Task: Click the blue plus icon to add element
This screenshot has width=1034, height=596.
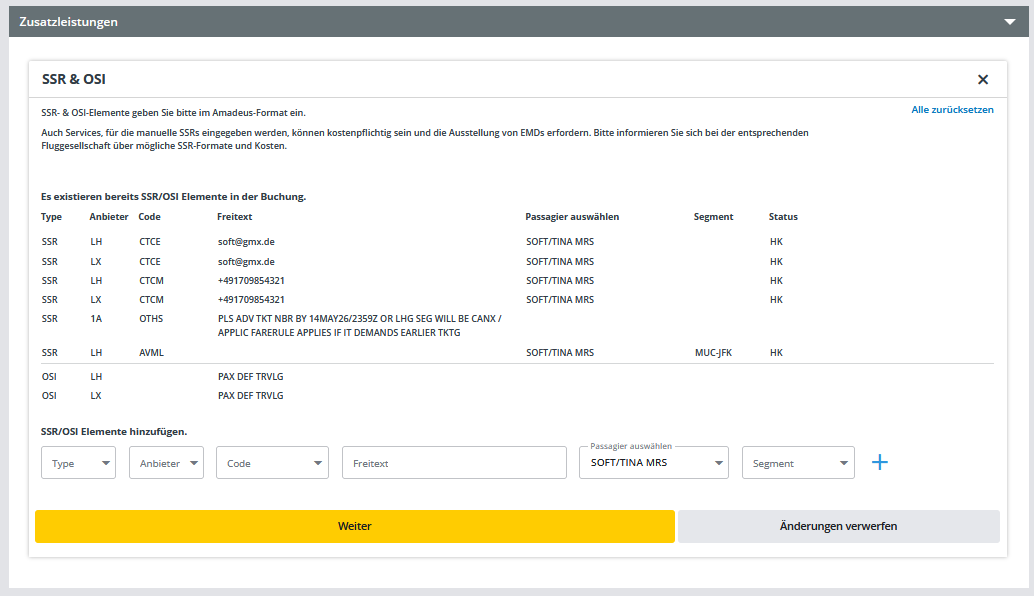Action: pos(879,462)
